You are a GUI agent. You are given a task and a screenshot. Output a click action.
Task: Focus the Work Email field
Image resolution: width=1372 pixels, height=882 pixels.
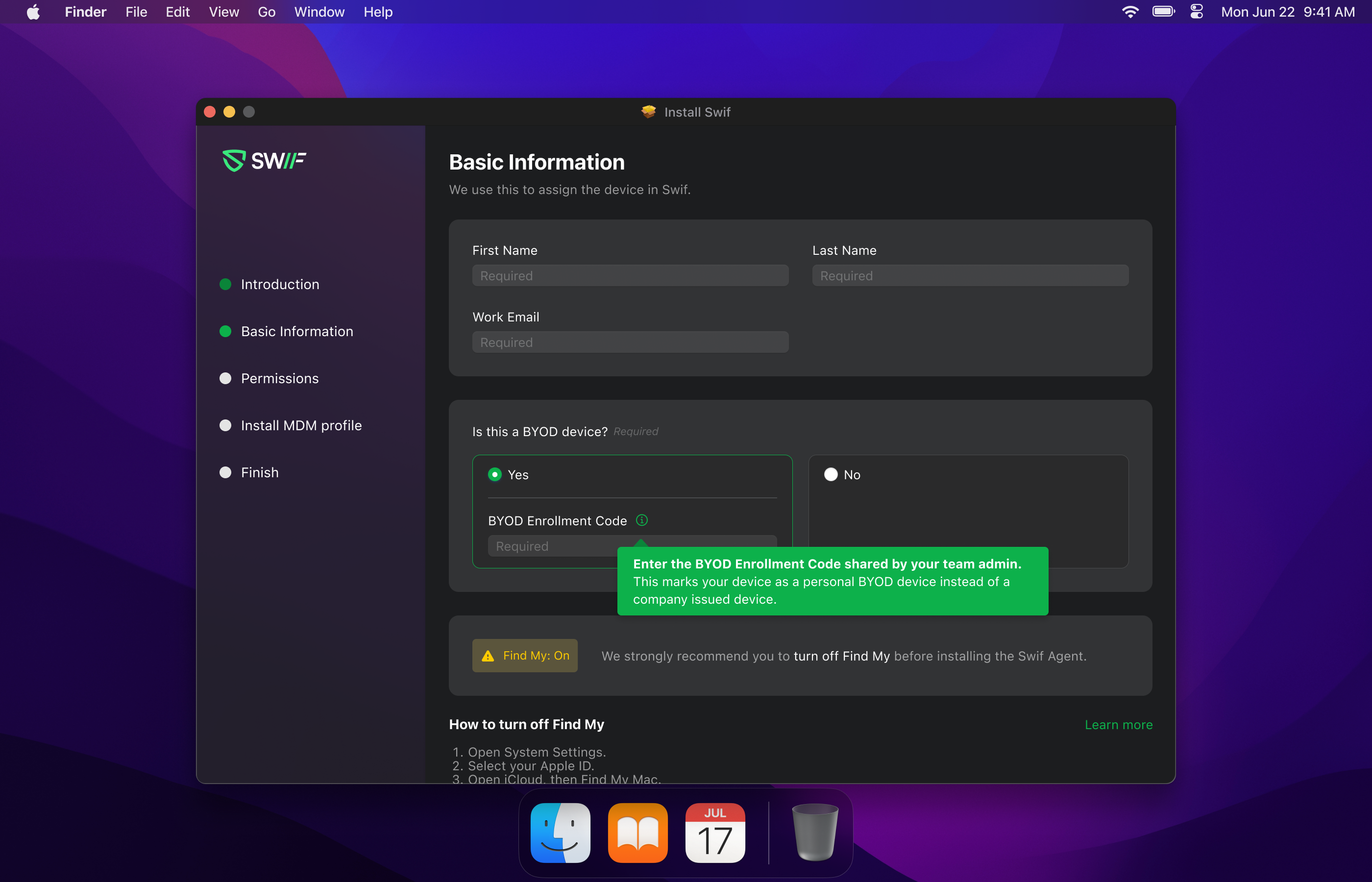click(x=630, y=343)
